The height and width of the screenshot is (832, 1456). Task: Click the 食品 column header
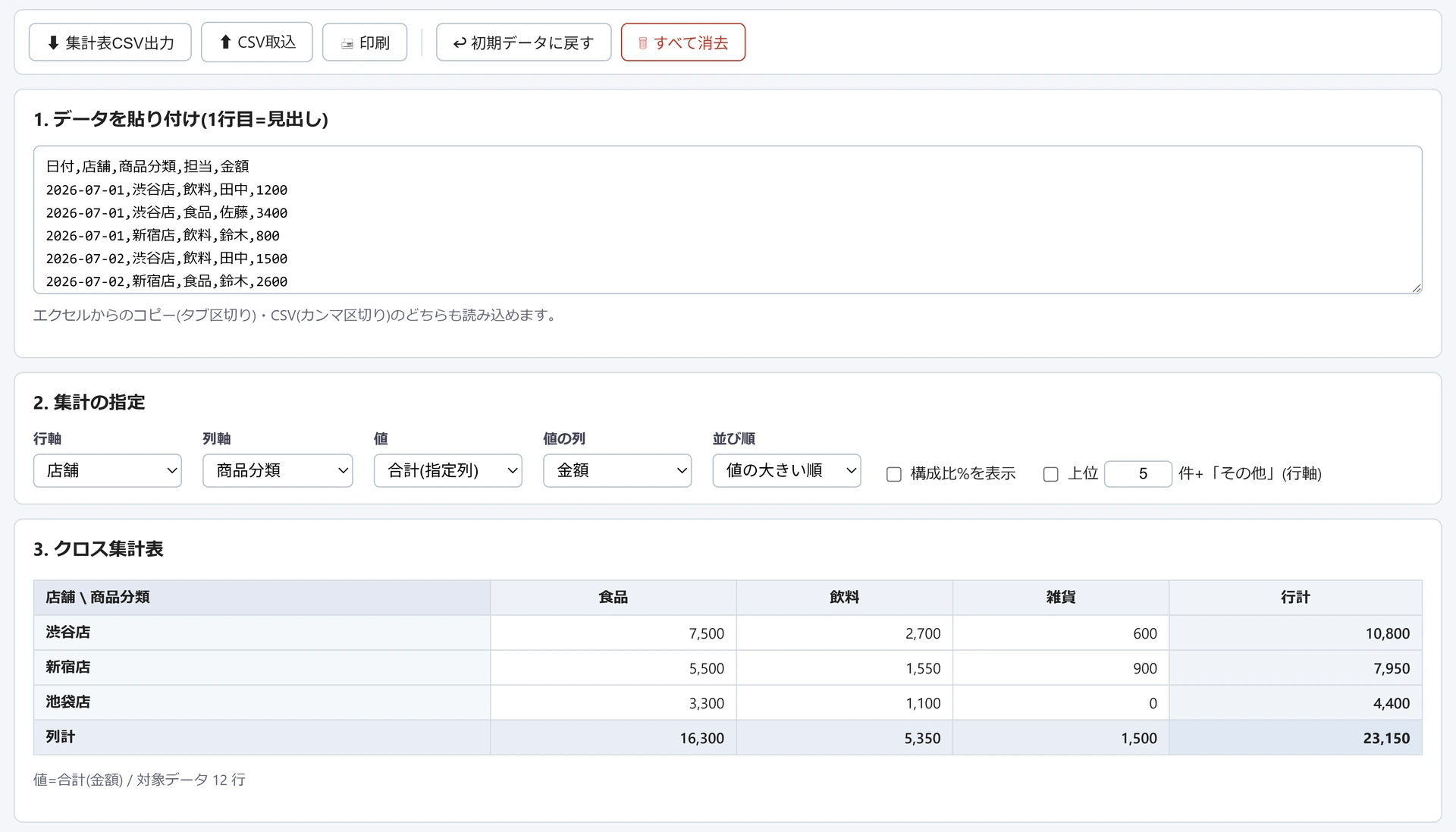[x=613, y=598]
